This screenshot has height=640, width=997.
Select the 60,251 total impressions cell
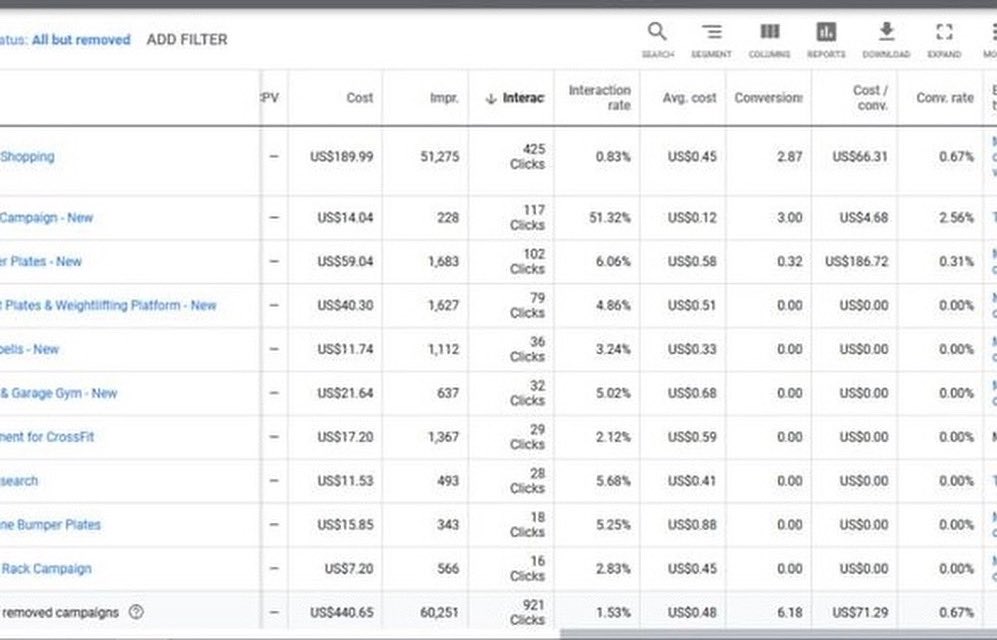coord(439,612)
